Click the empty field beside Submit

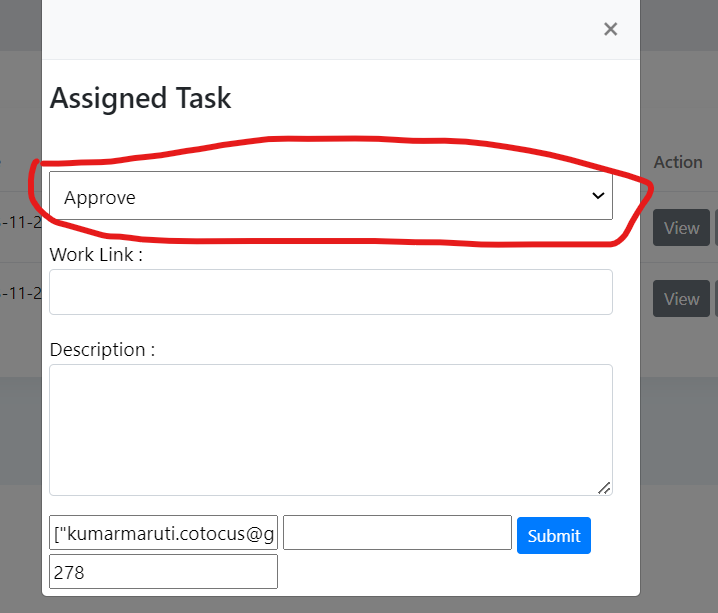[397, 533]
